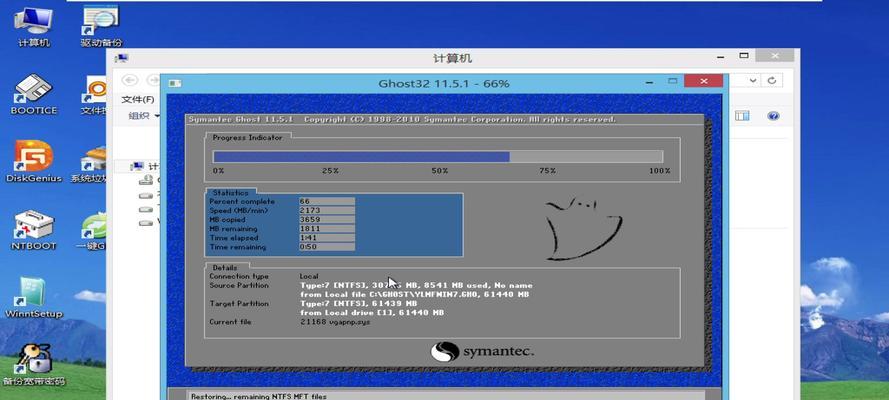Click the source file path C:\GHOST\YLMFWIN7.GHO line
The height and width of the screenshot is (400, 889).
pos(414,295)
